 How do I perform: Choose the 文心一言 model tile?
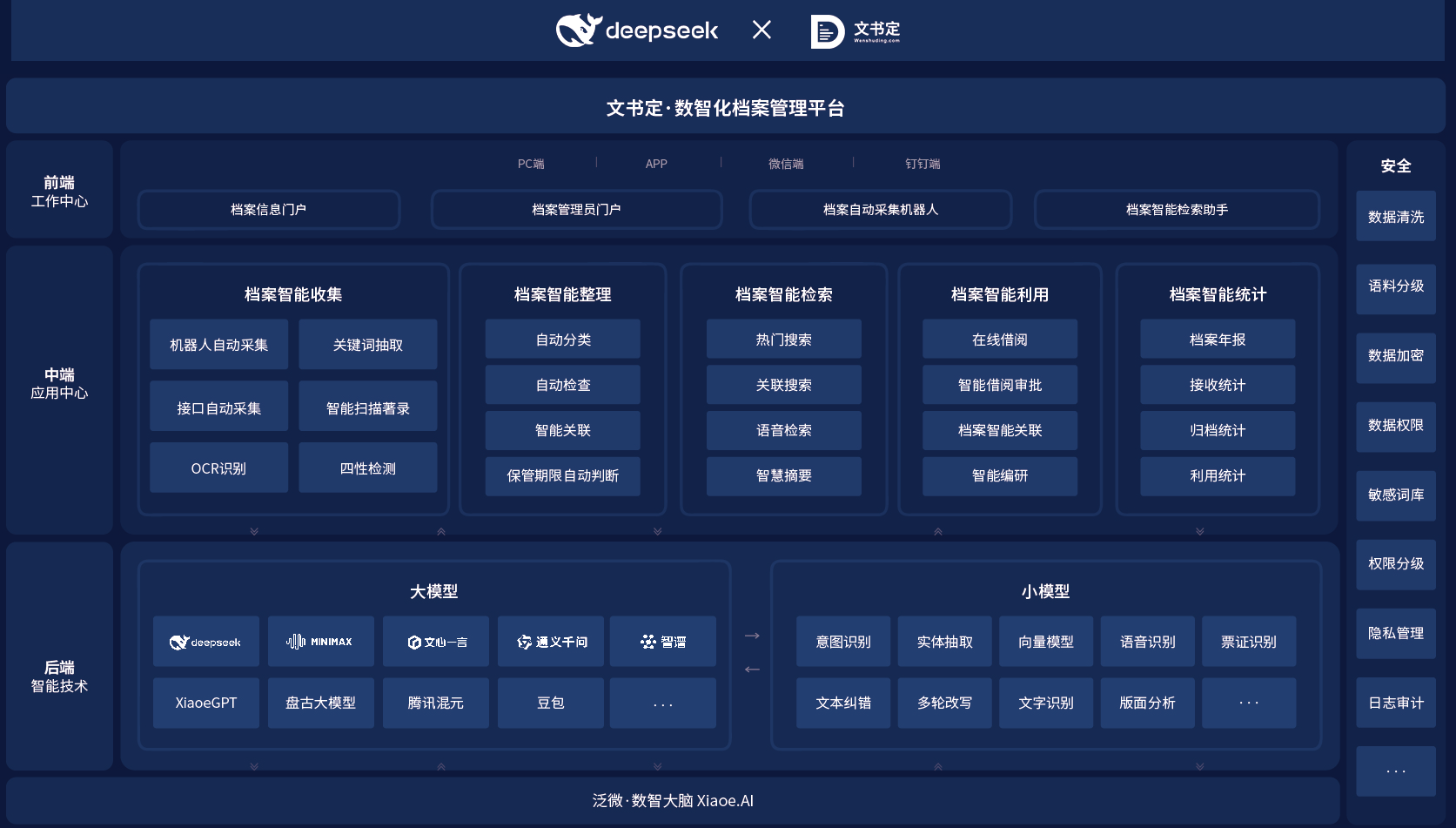pos(436,642)
